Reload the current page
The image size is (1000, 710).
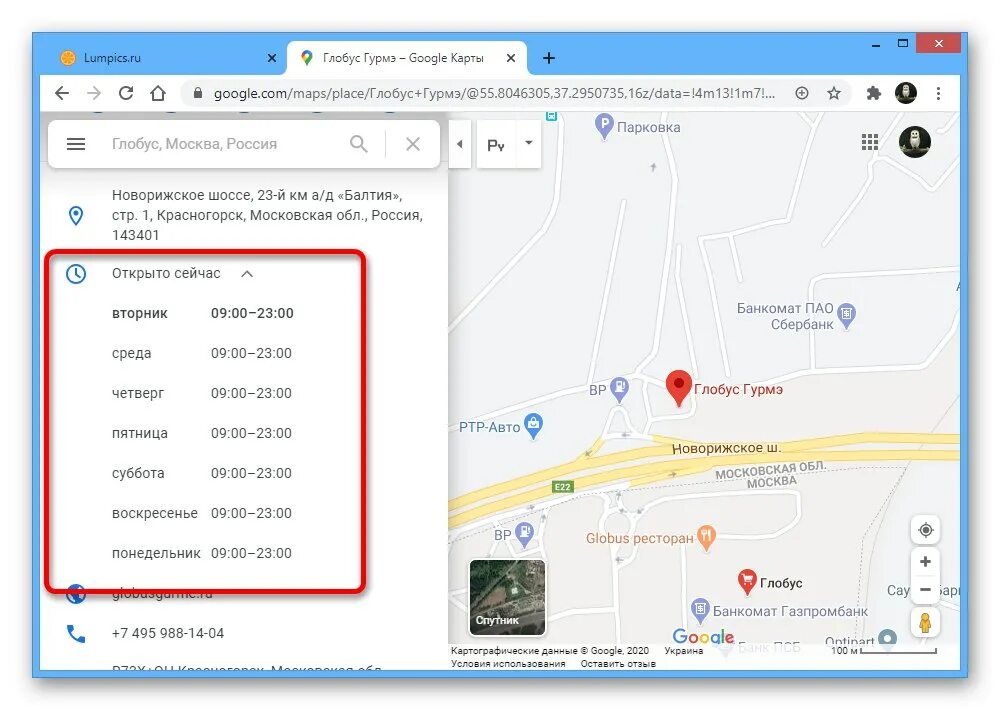pos(126,93)
